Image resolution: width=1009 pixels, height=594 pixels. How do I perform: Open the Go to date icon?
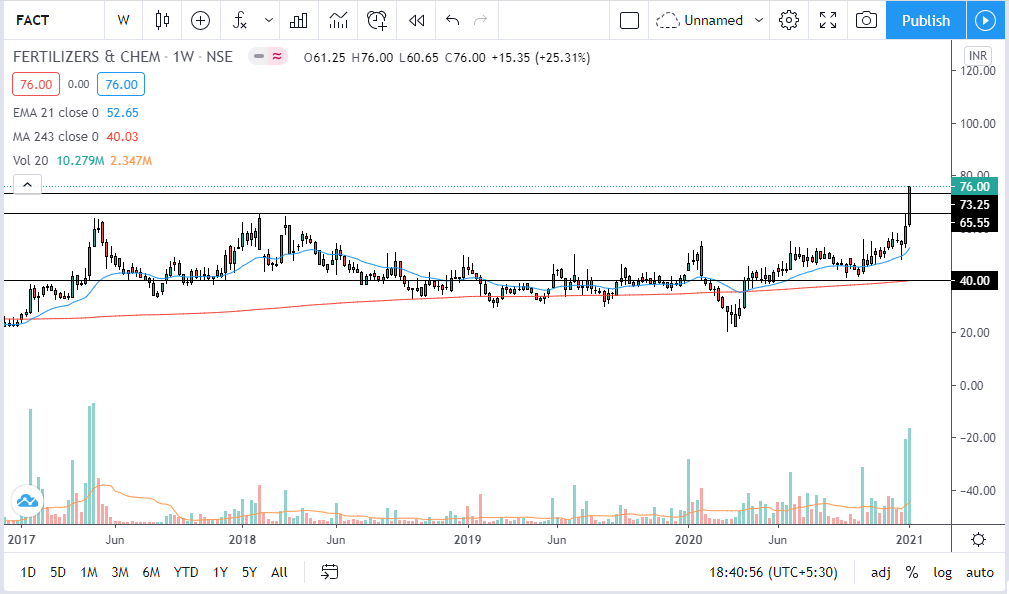[x=329, y=572]
